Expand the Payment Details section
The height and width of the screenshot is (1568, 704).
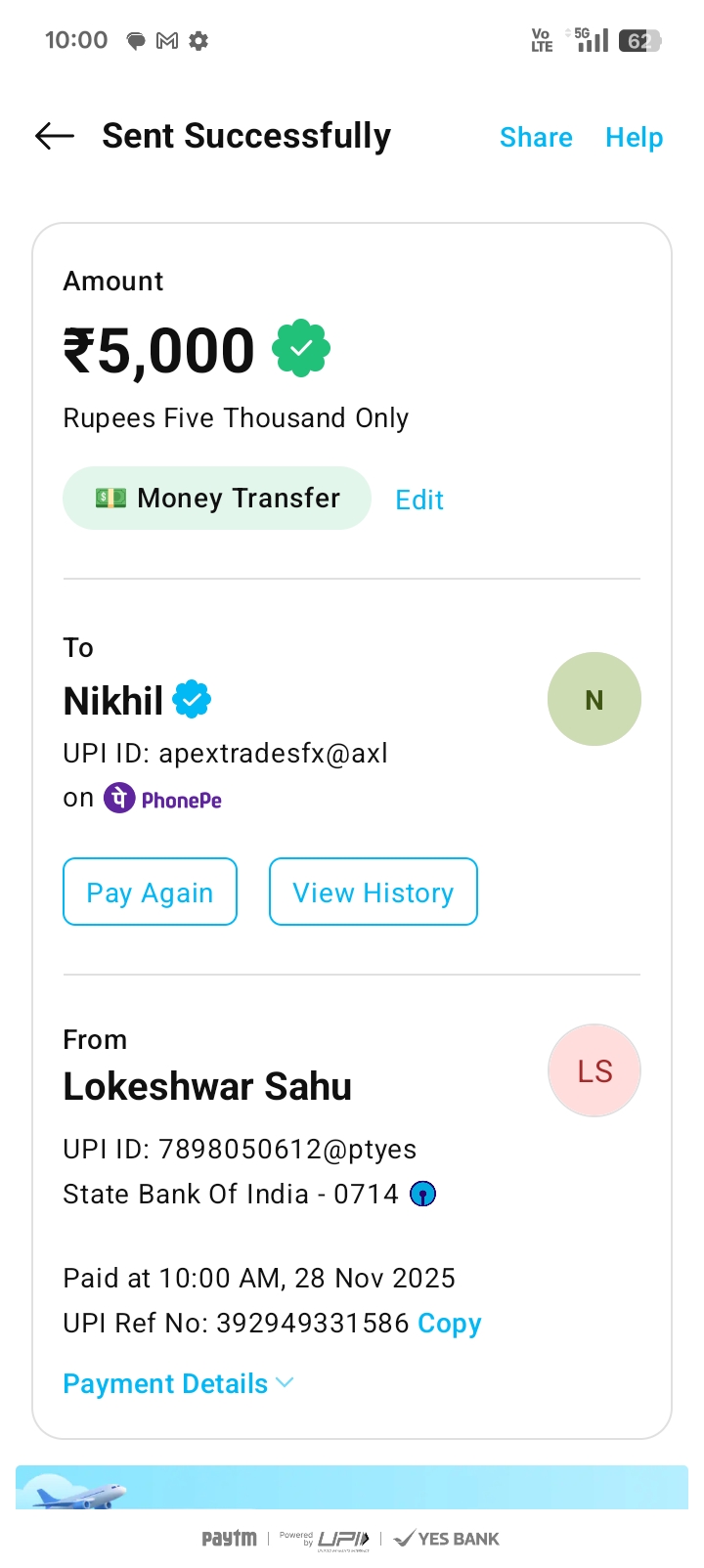[165, 1383]
